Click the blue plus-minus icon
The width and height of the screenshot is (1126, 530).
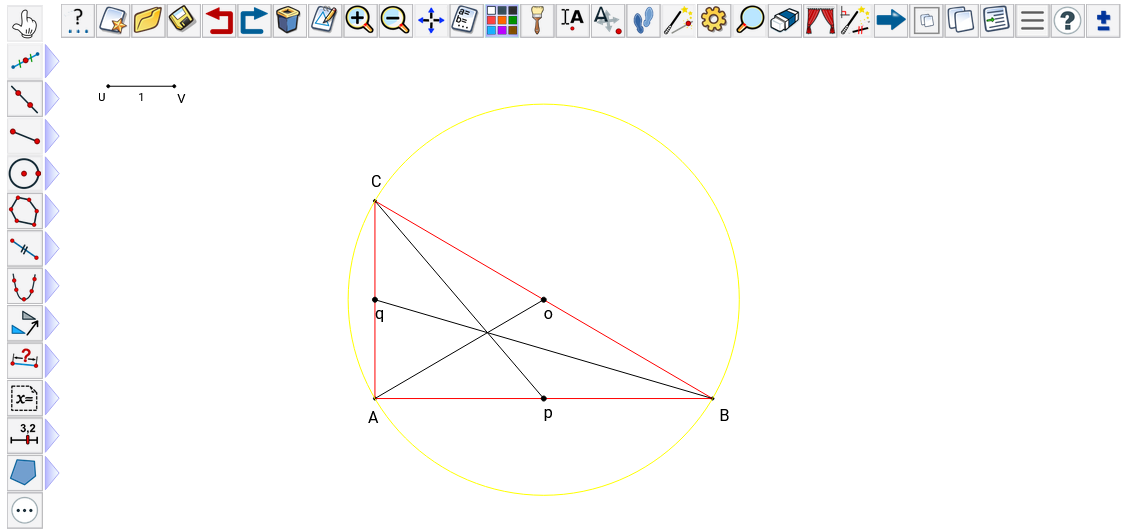click(1104, 21)
